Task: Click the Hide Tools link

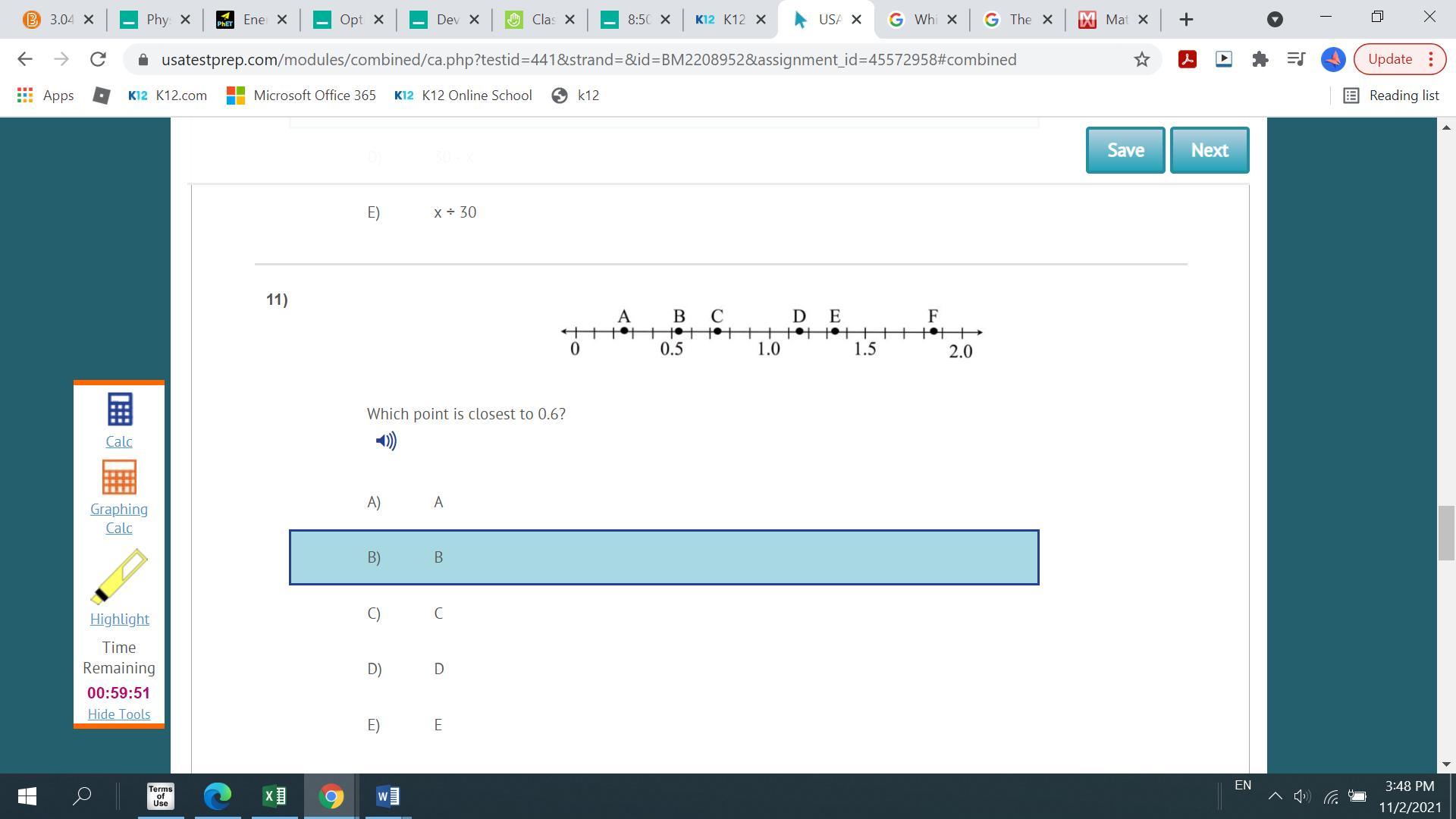Action: tap(119, 714)
